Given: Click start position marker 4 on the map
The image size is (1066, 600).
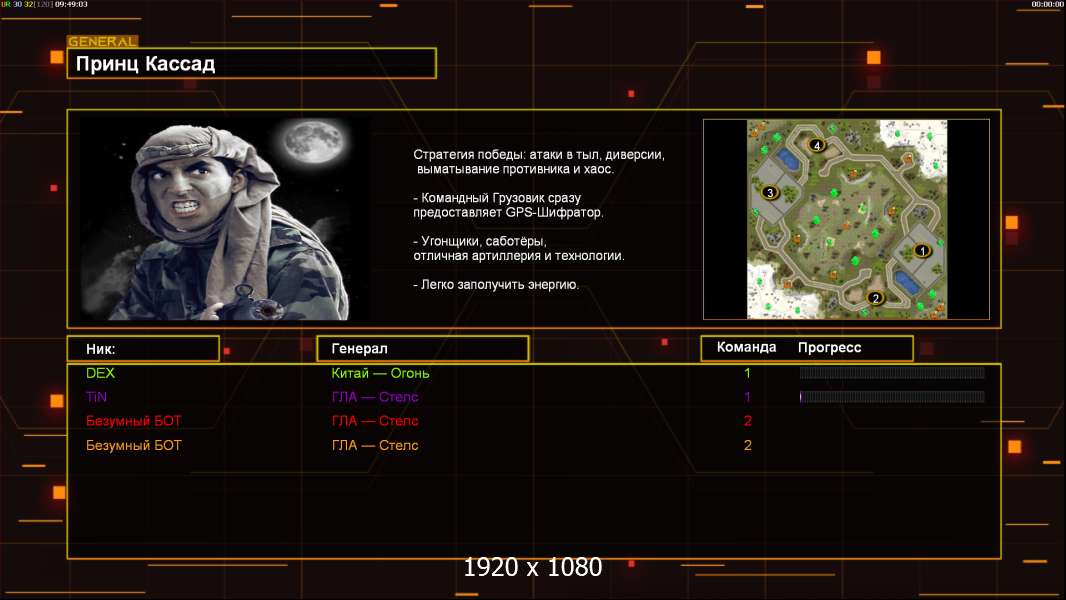Looking at the screenshot, I should (817, 145).
